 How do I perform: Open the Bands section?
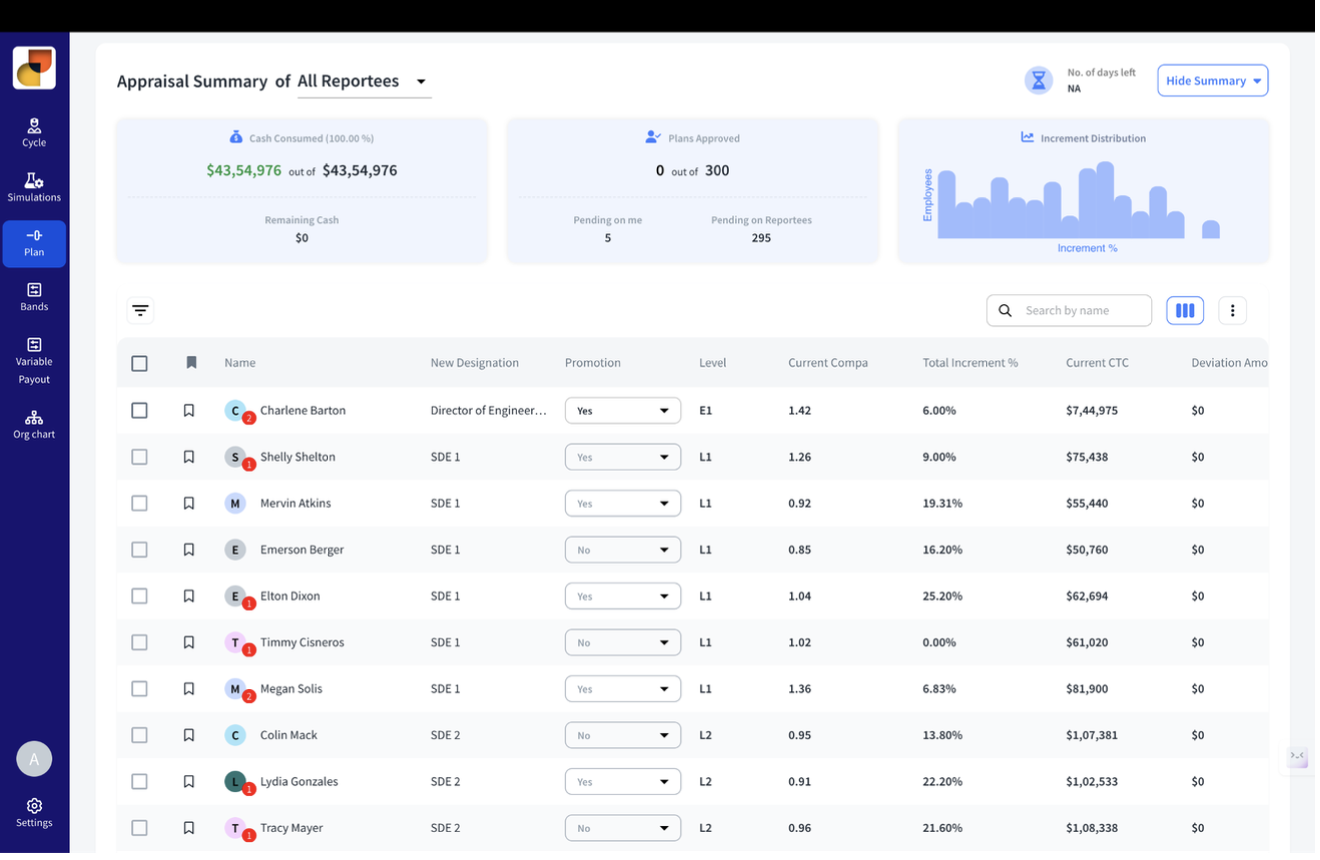coord(34,298)
